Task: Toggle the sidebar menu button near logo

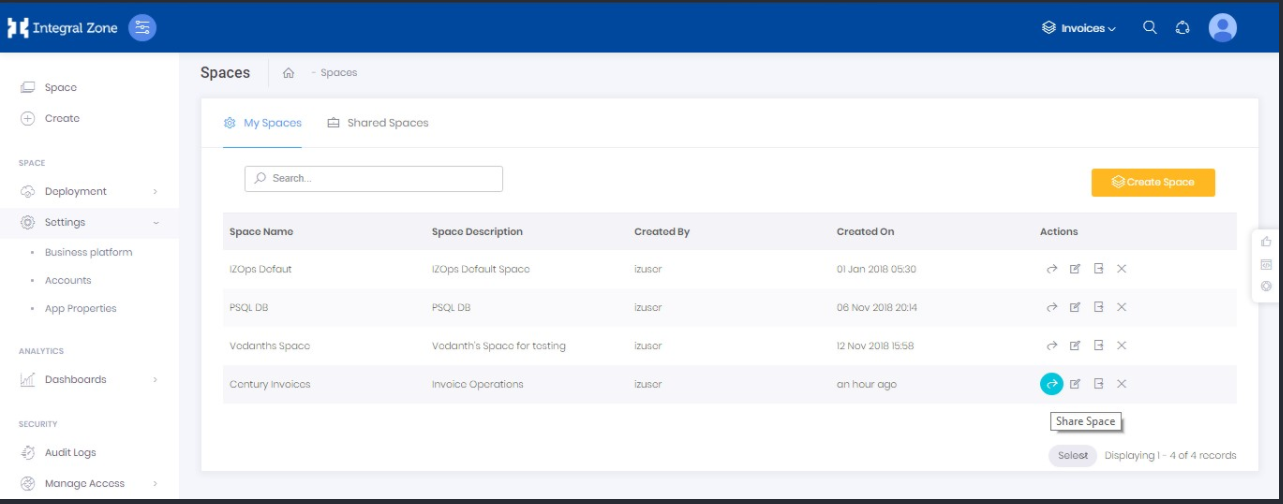Action: [x=142, y=28]
